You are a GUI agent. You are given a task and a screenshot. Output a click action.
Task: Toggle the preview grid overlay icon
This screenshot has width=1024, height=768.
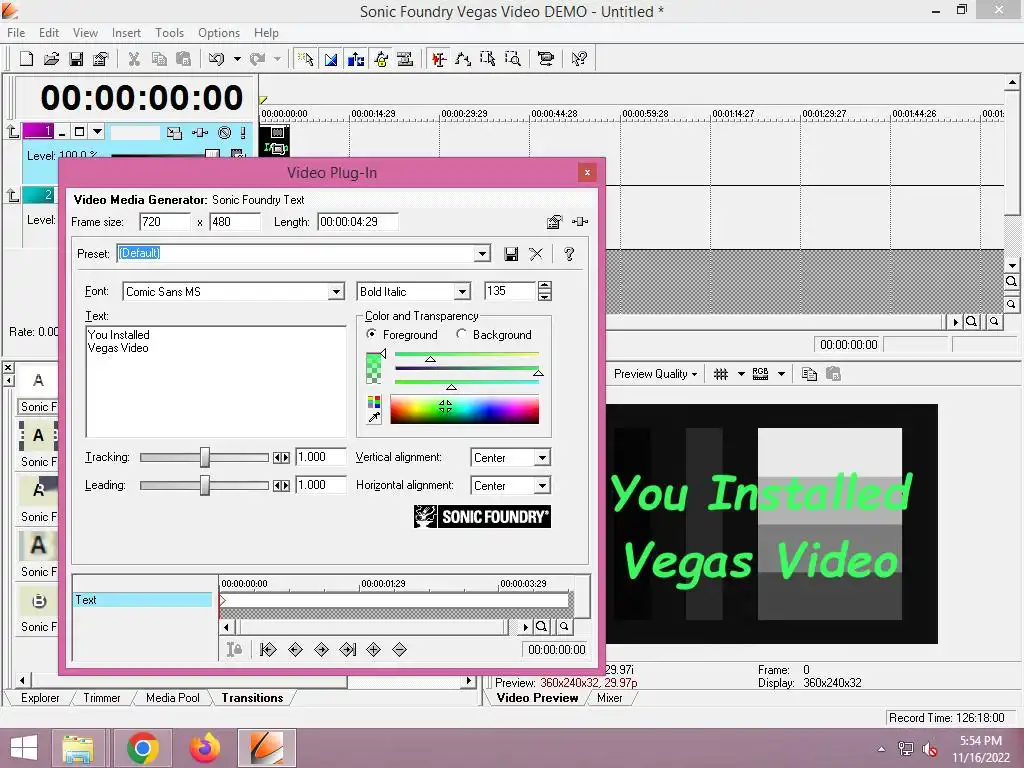(x=721, y=374)
